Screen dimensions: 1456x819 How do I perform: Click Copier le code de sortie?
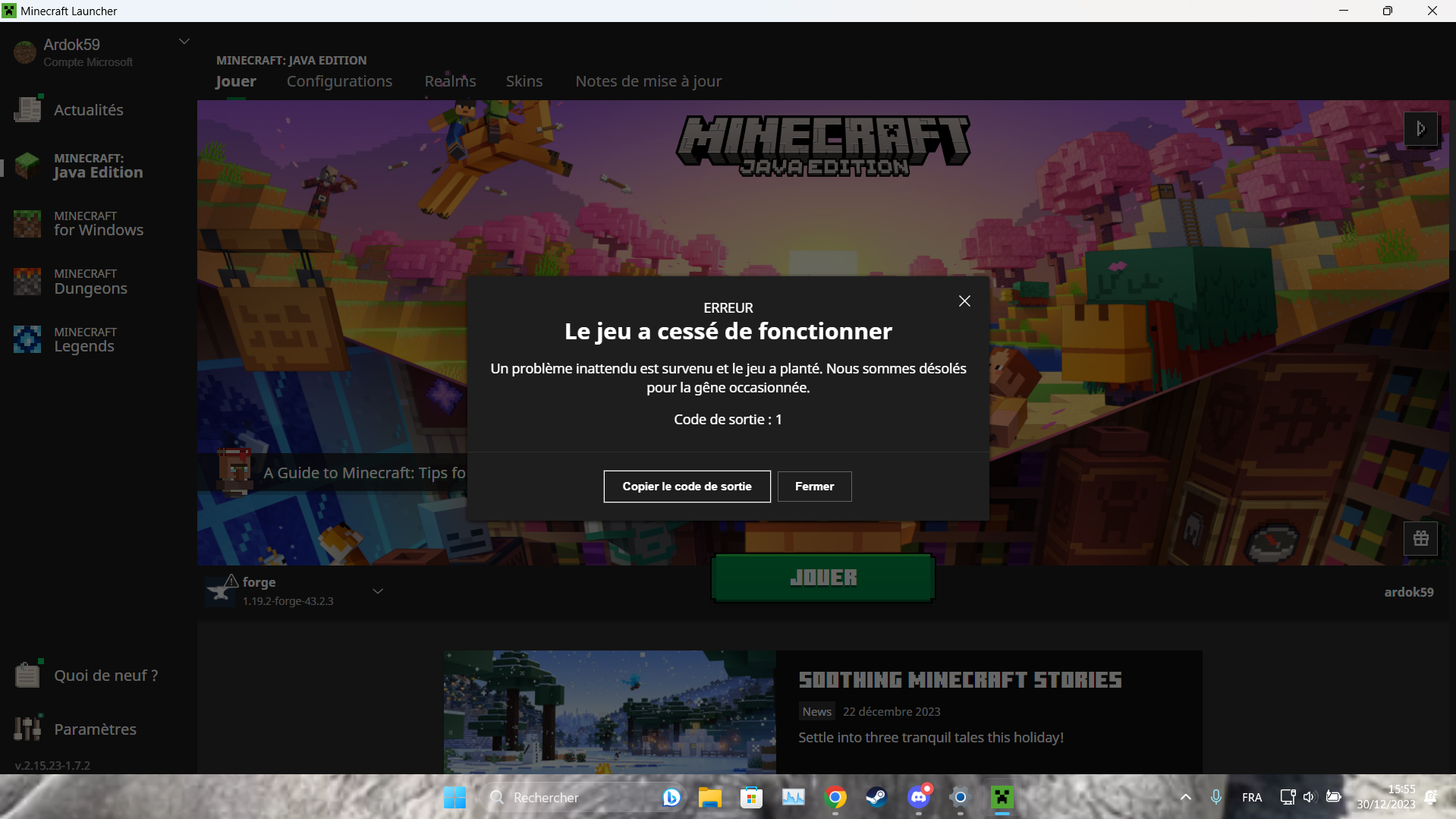tap(687, 487)
